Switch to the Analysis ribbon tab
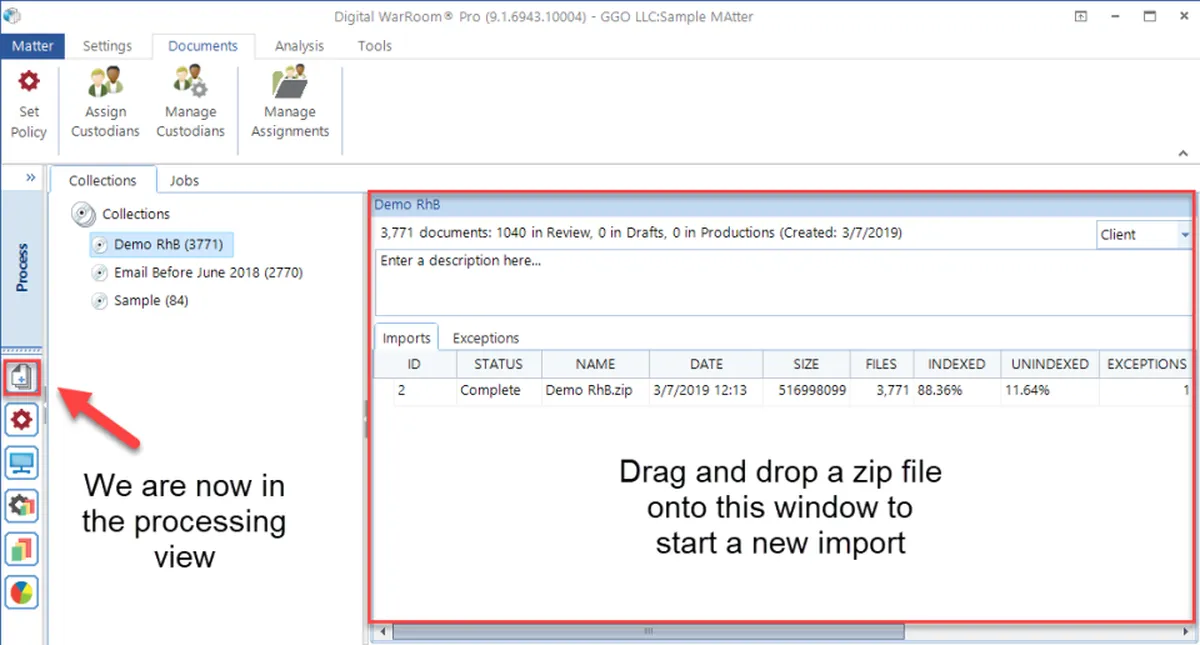Image resolution: width=1200 pixels, height=645 pixels. click(x=299, y=46)
